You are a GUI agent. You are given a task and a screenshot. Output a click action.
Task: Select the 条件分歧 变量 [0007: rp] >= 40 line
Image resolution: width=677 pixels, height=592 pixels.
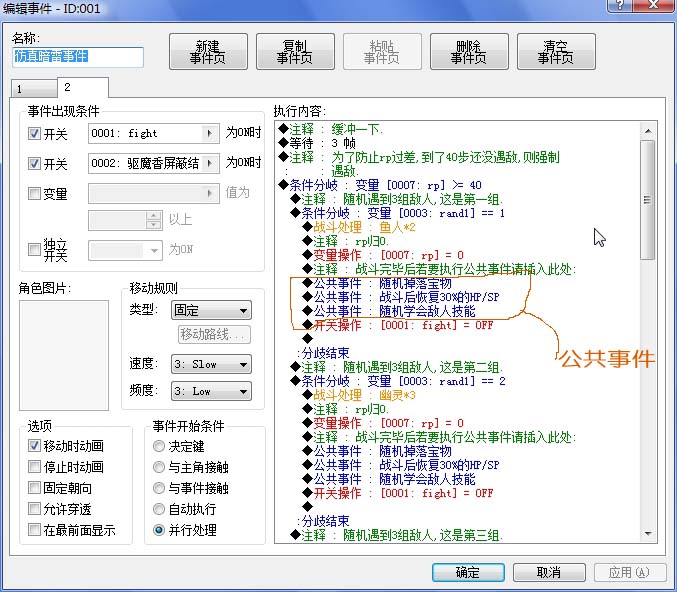pyautogui.click(x=380, y=185)
